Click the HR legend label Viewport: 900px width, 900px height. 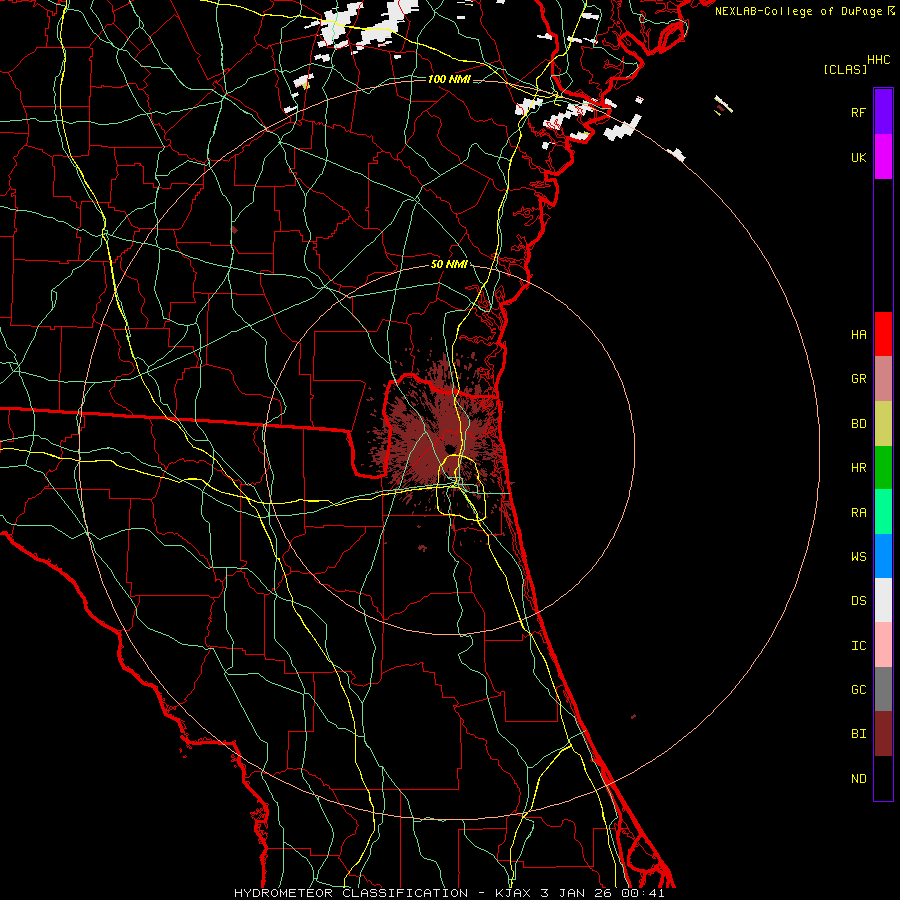(x=858, y=468)
